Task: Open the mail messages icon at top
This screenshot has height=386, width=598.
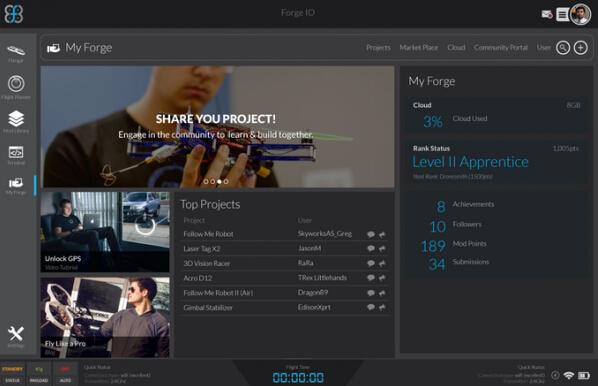Action: (x=547, y=14)
